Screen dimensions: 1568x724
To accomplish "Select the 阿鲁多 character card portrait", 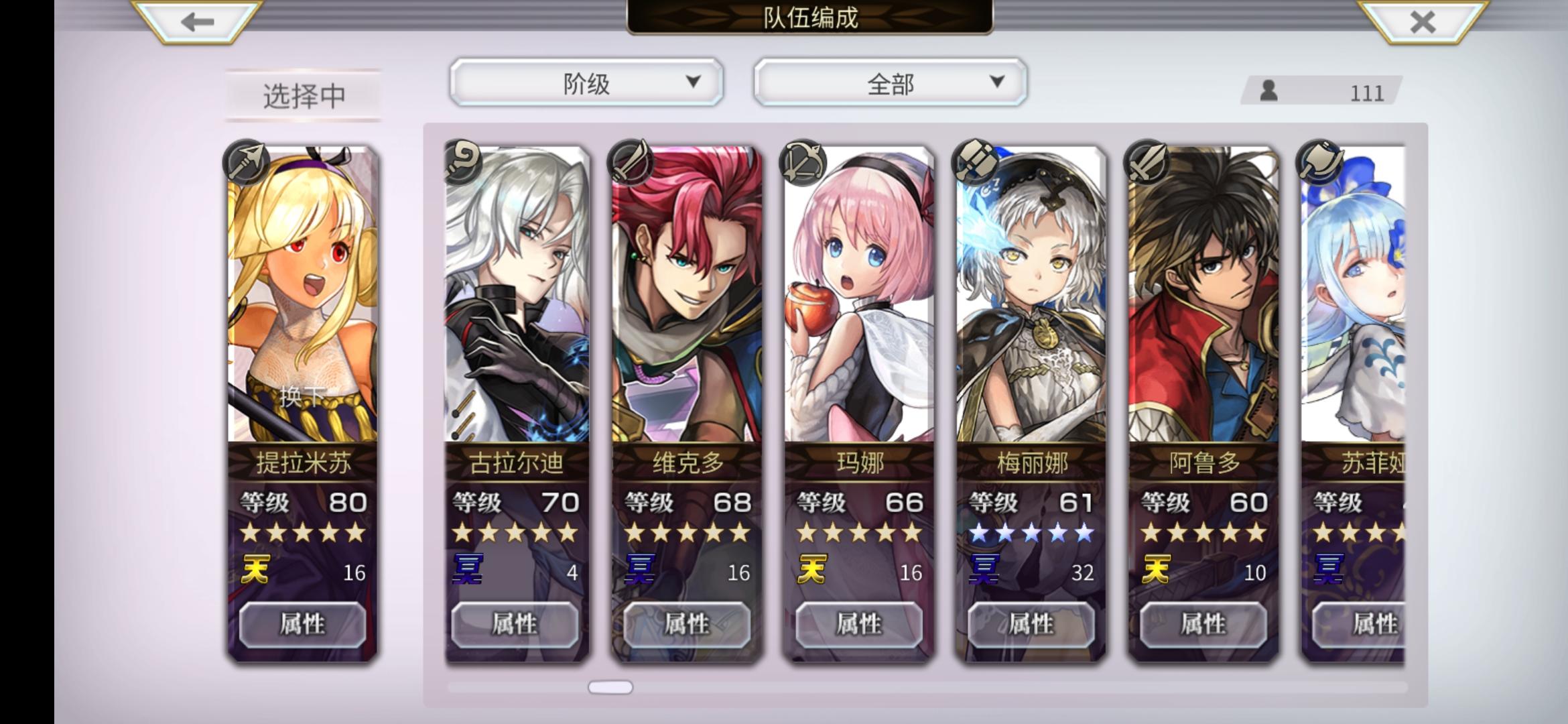I will pos(1203,295).
